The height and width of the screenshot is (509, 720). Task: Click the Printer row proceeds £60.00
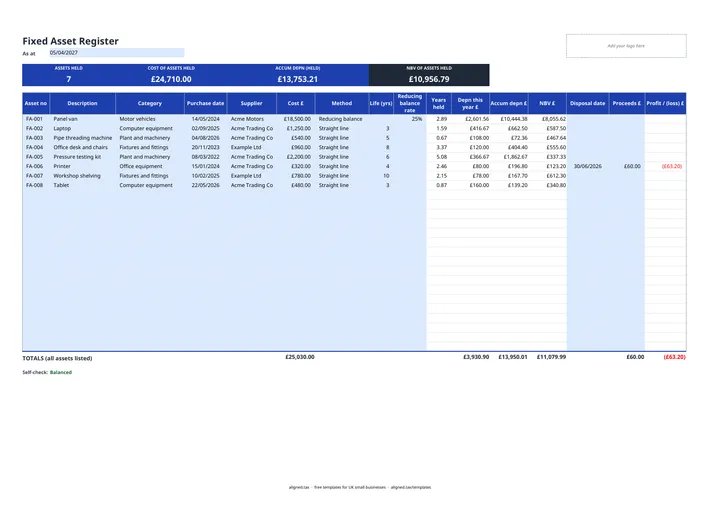627,166
